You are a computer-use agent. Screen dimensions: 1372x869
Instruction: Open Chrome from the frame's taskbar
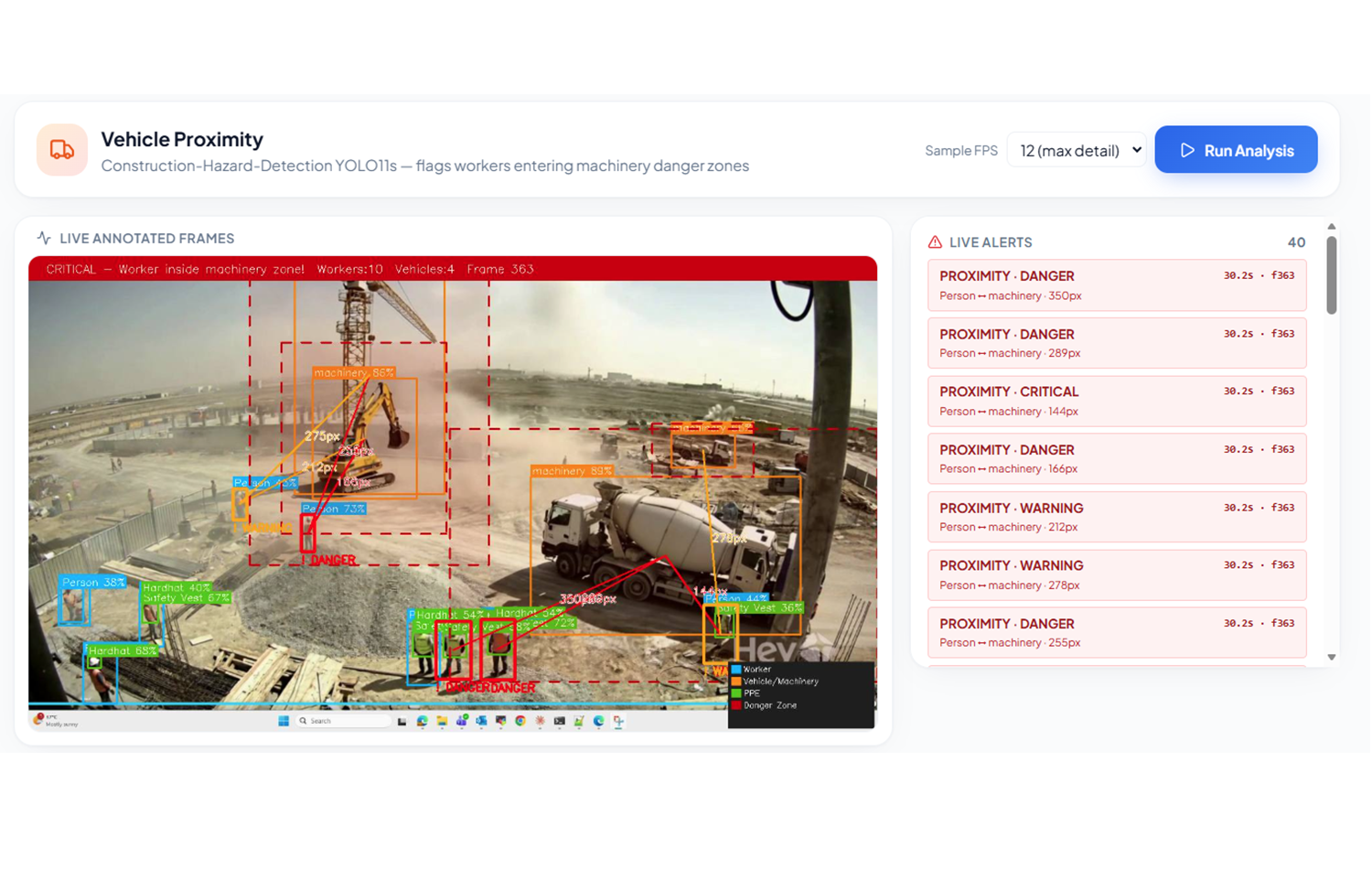tap(520, 721)
